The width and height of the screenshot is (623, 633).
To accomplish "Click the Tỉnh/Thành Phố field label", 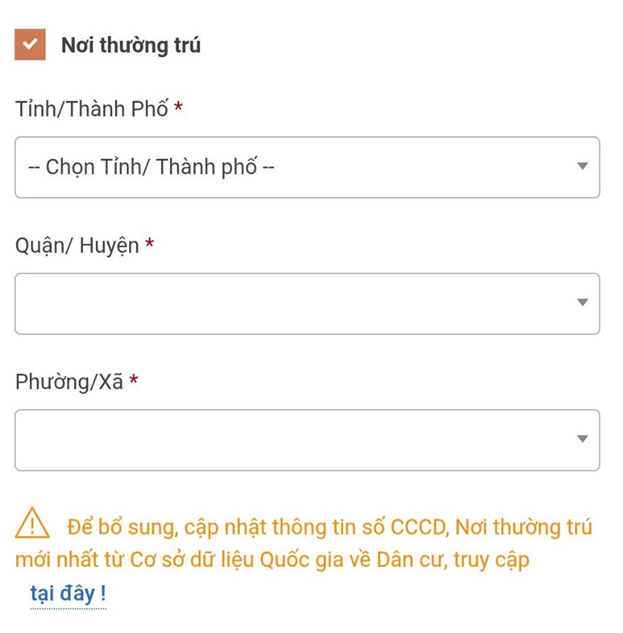I will (x=91, y=109).
